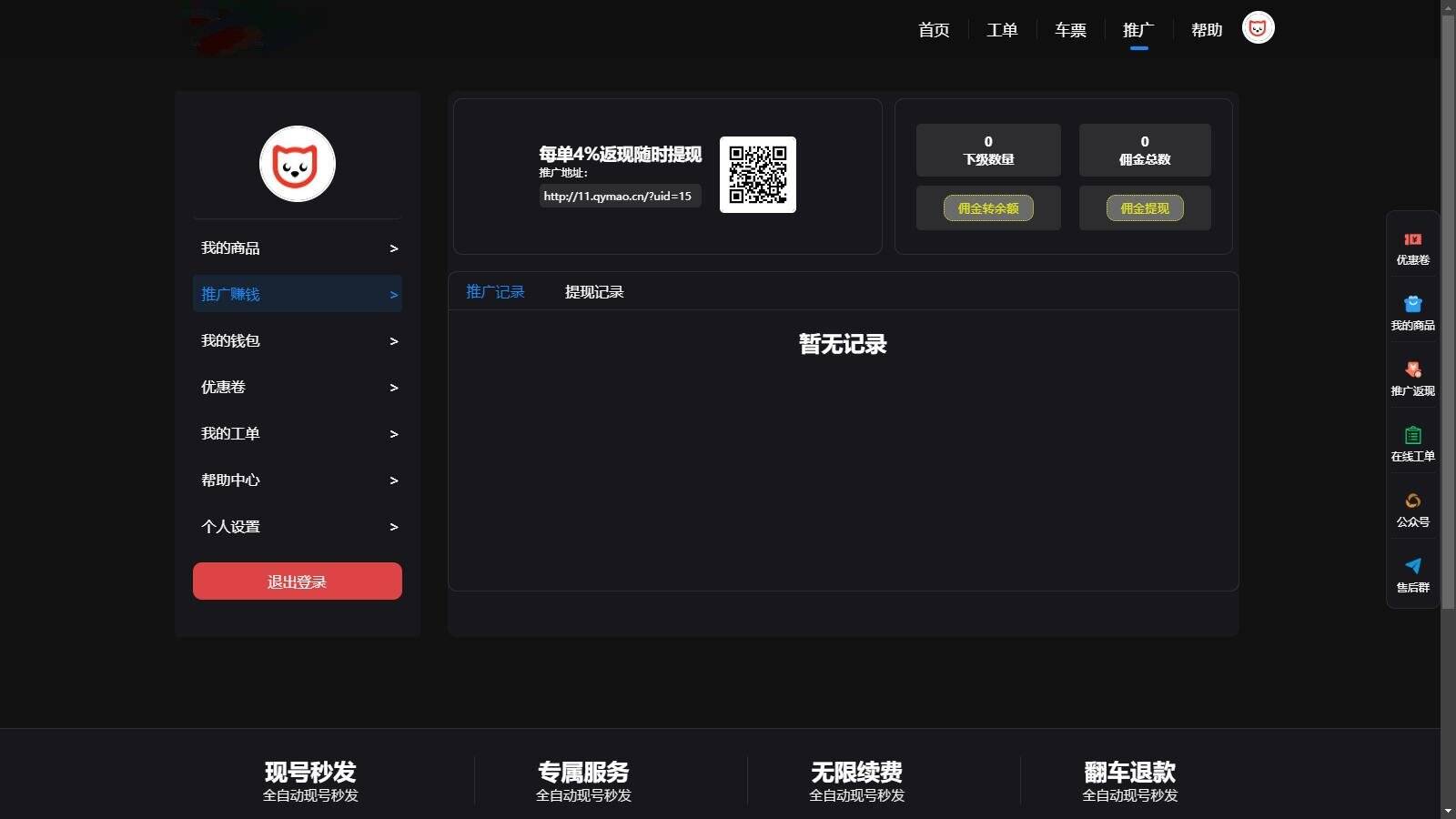This screenshot has height=819, width=1456.
Task: Open the 在线工单 clipboard icon
Action: tap(1412, 435)
